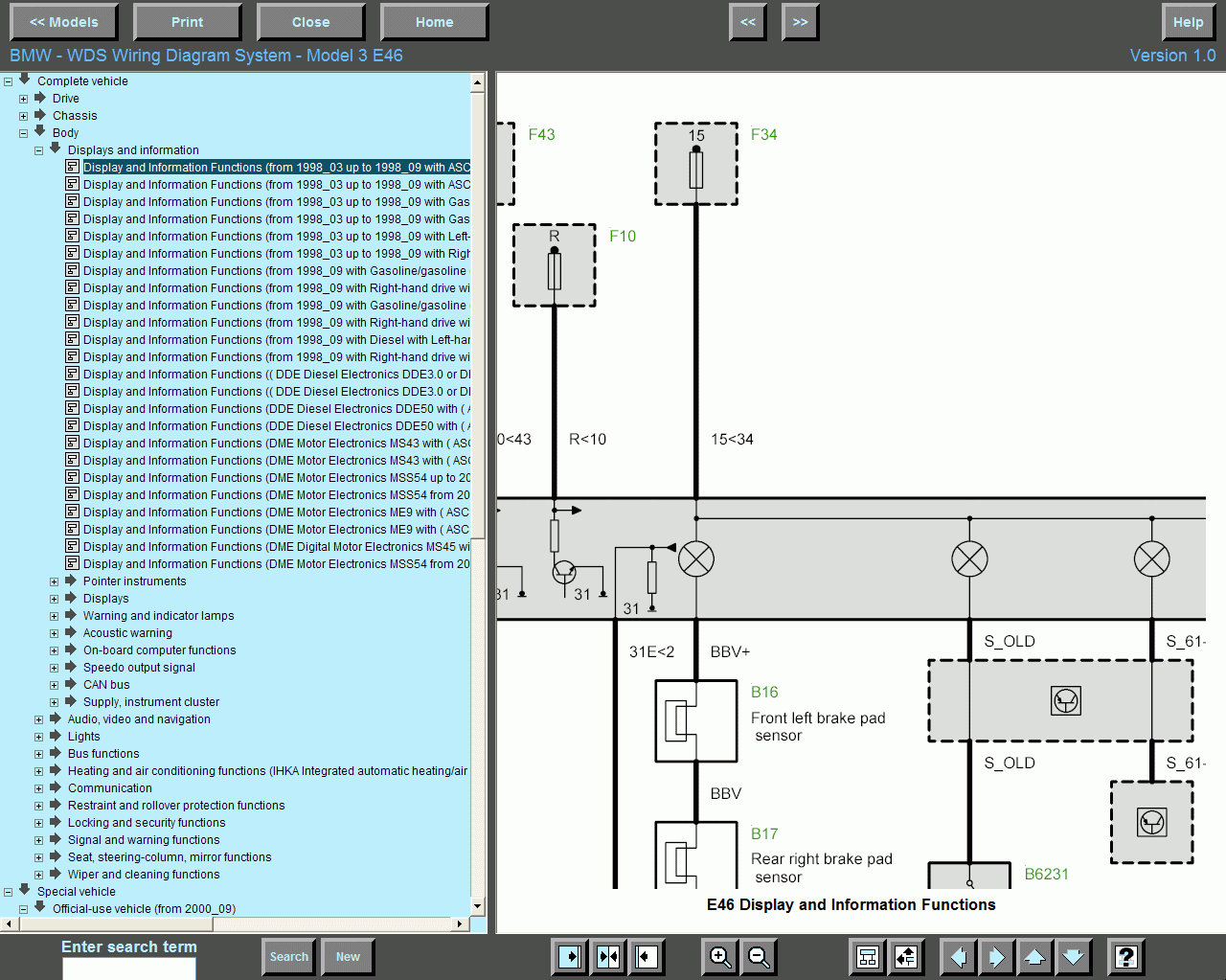Viewport: 1226px width, 980px height.
Task: Click the Print button
Action: click(x=188, y=22)
